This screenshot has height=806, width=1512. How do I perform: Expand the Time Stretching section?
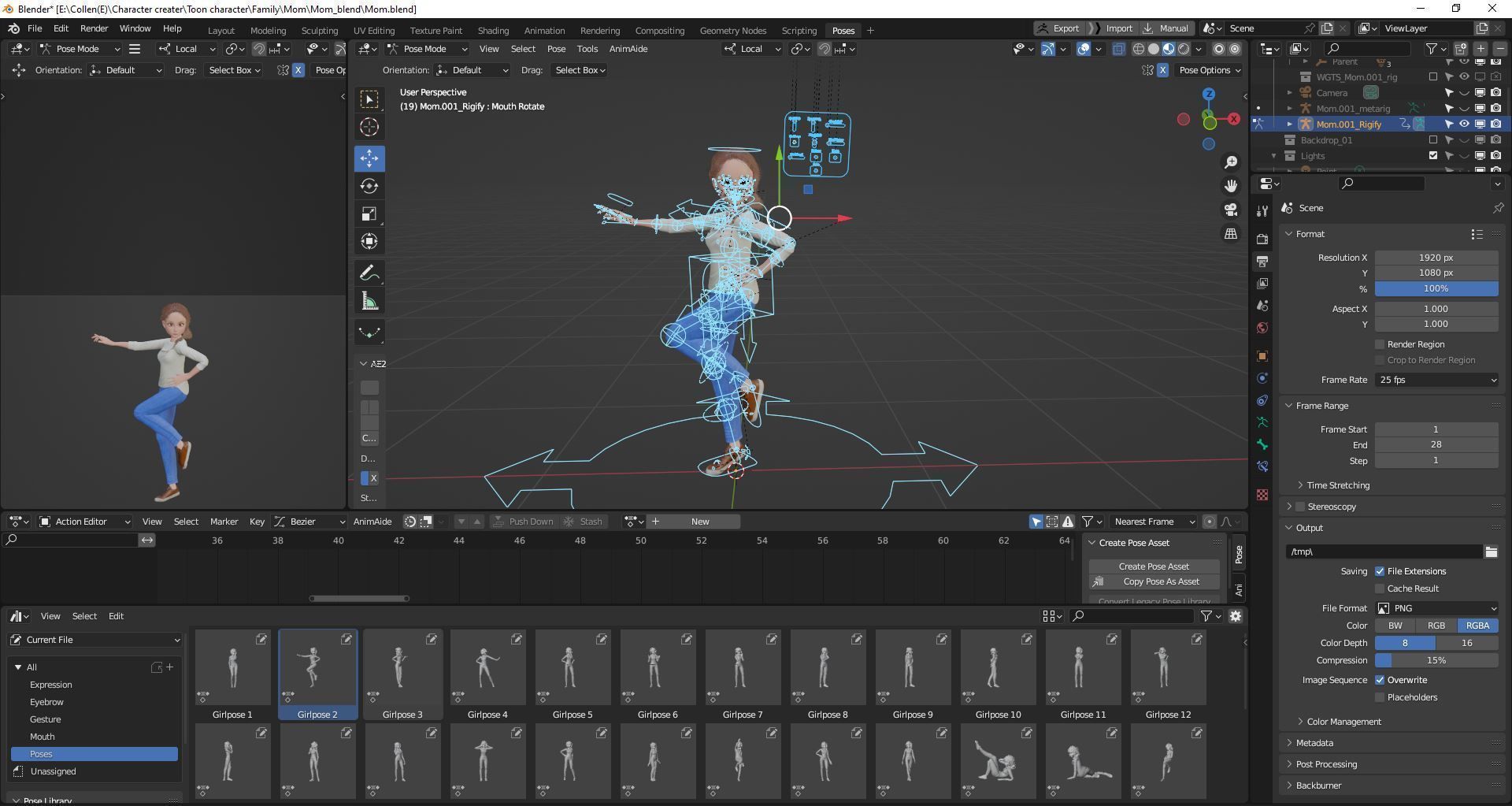1338,485
